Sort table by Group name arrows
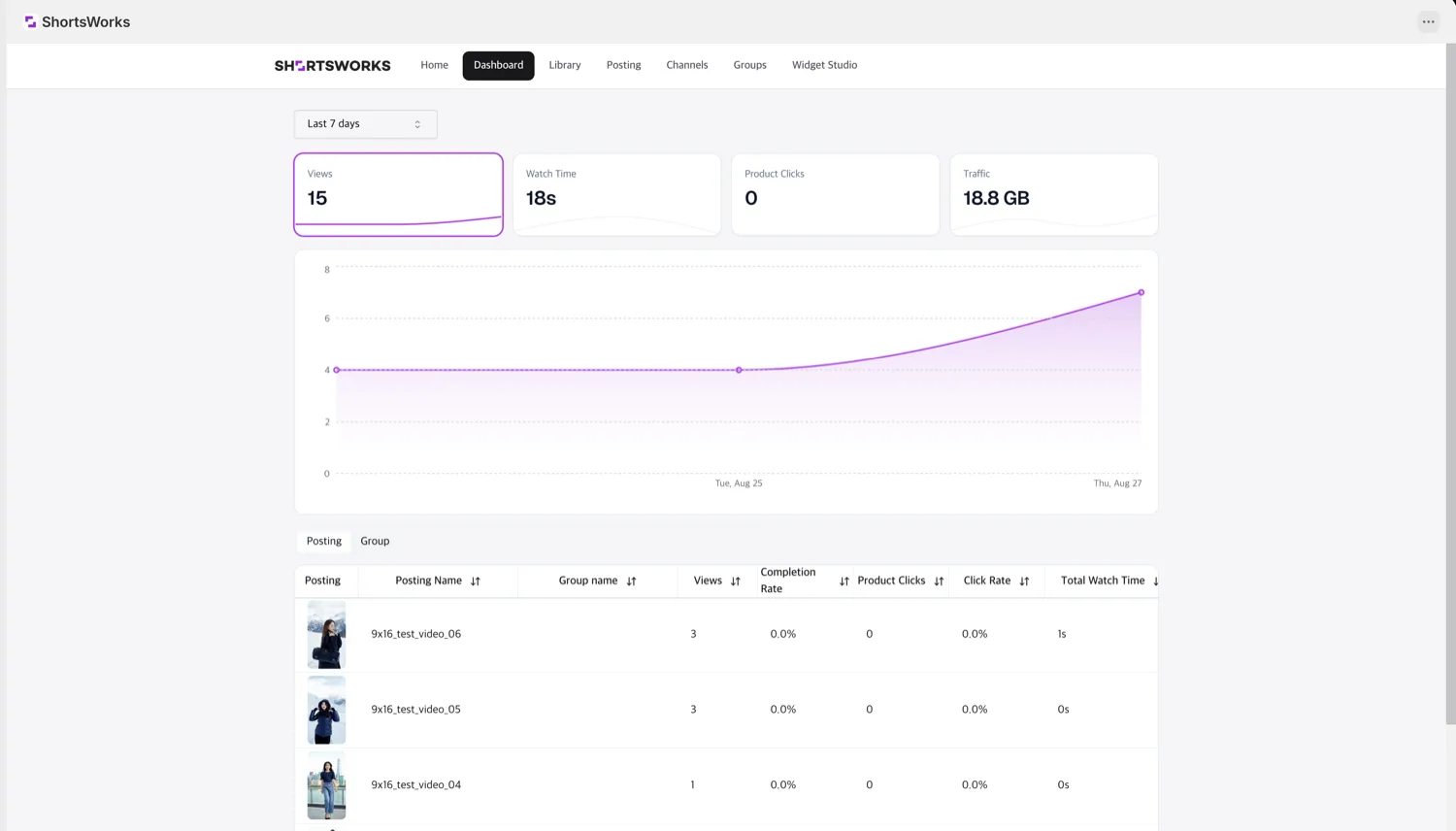1456x831 pixels. coord(631,582)
